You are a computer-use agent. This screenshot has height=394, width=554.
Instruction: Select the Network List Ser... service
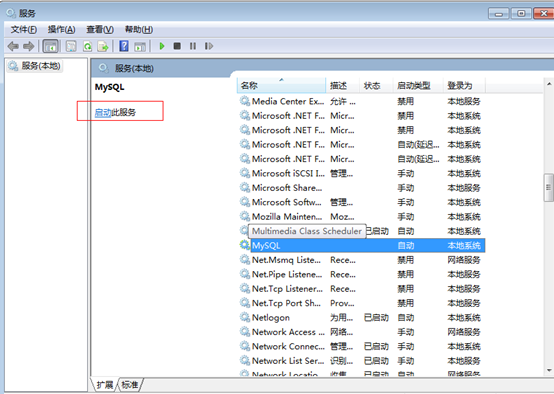pos(362,361)
